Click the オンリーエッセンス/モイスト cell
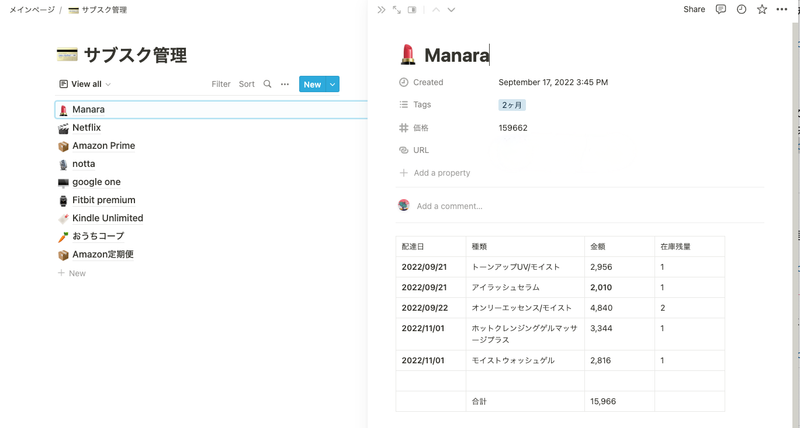The width and height of the screenshot is (800, 428). coord(525,308)
